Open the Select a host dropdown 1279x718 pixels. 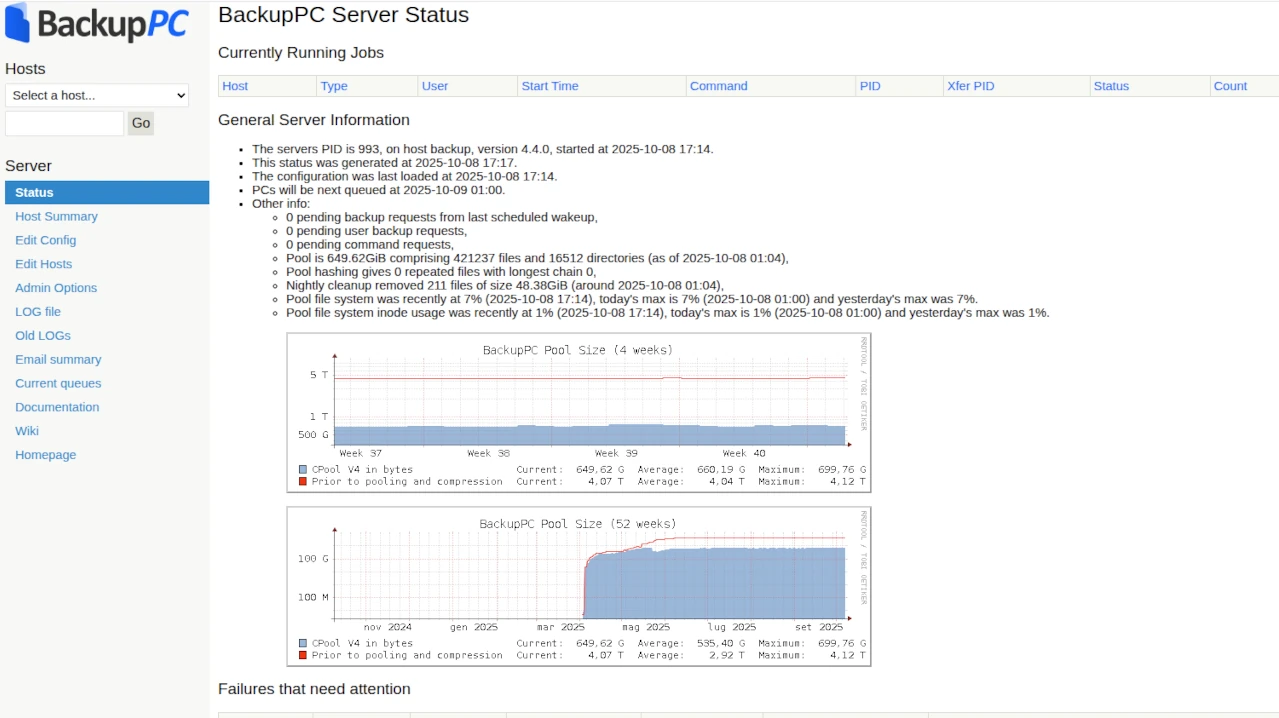pos(97,95)
